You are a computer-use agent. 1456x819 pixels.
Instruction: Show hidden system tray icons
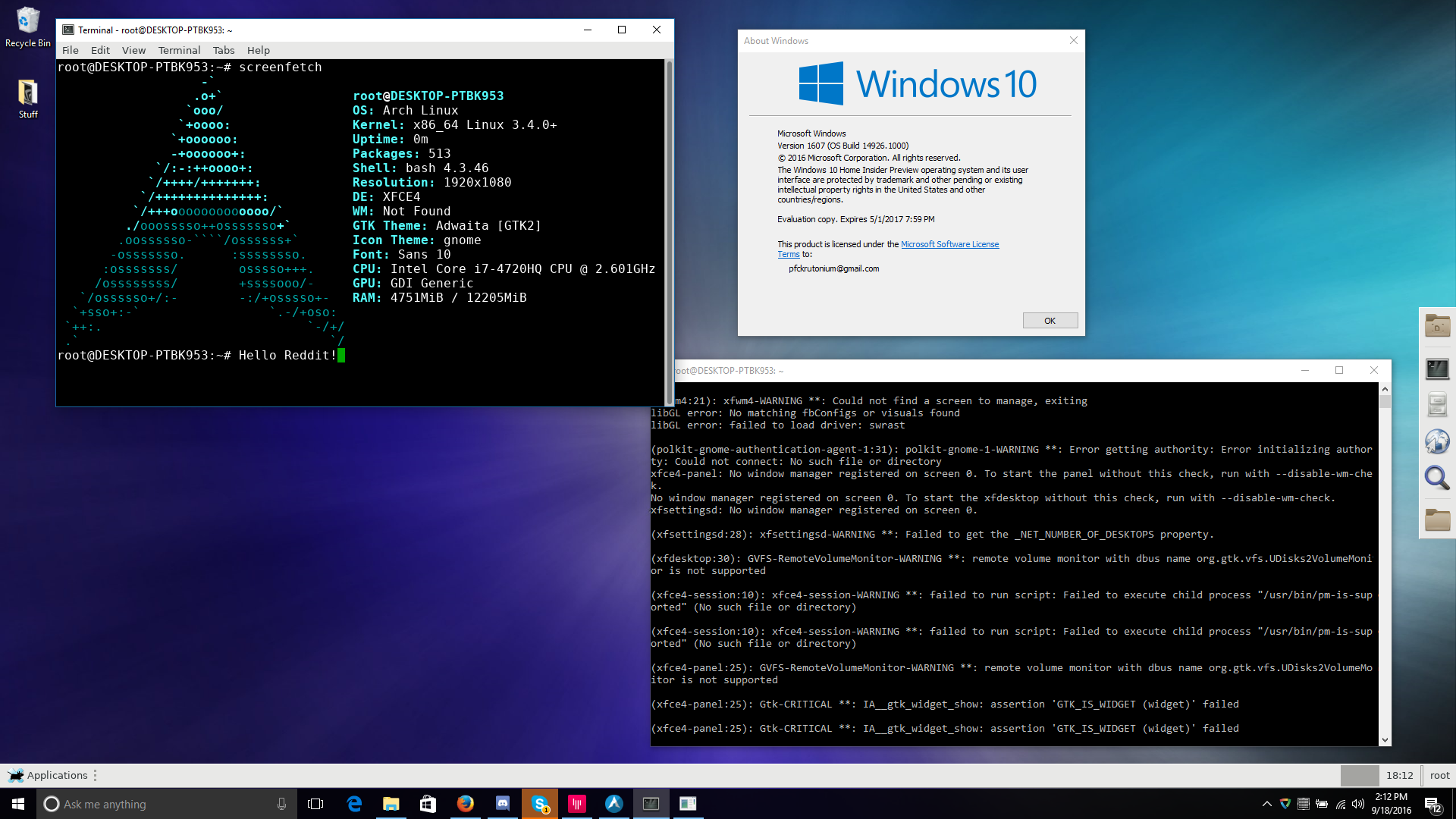point(1266,804)
